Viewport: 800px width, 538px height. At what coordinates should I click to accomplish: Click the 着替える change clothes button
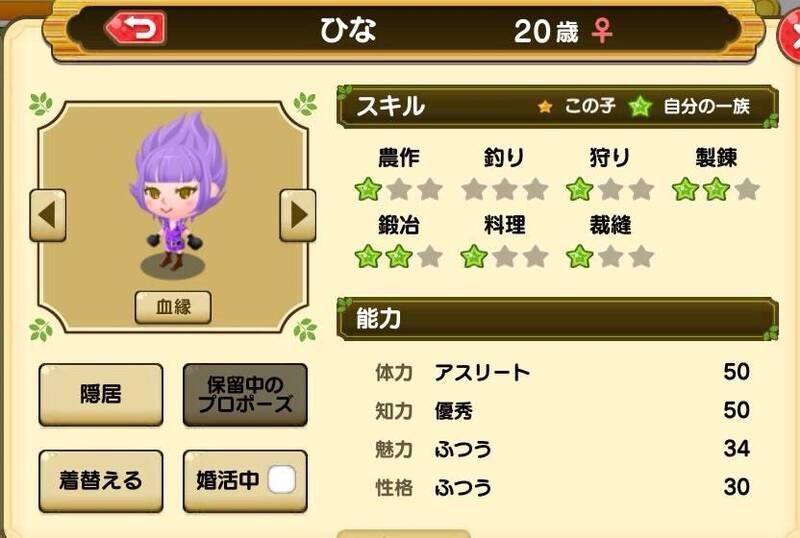pos(101,481)
